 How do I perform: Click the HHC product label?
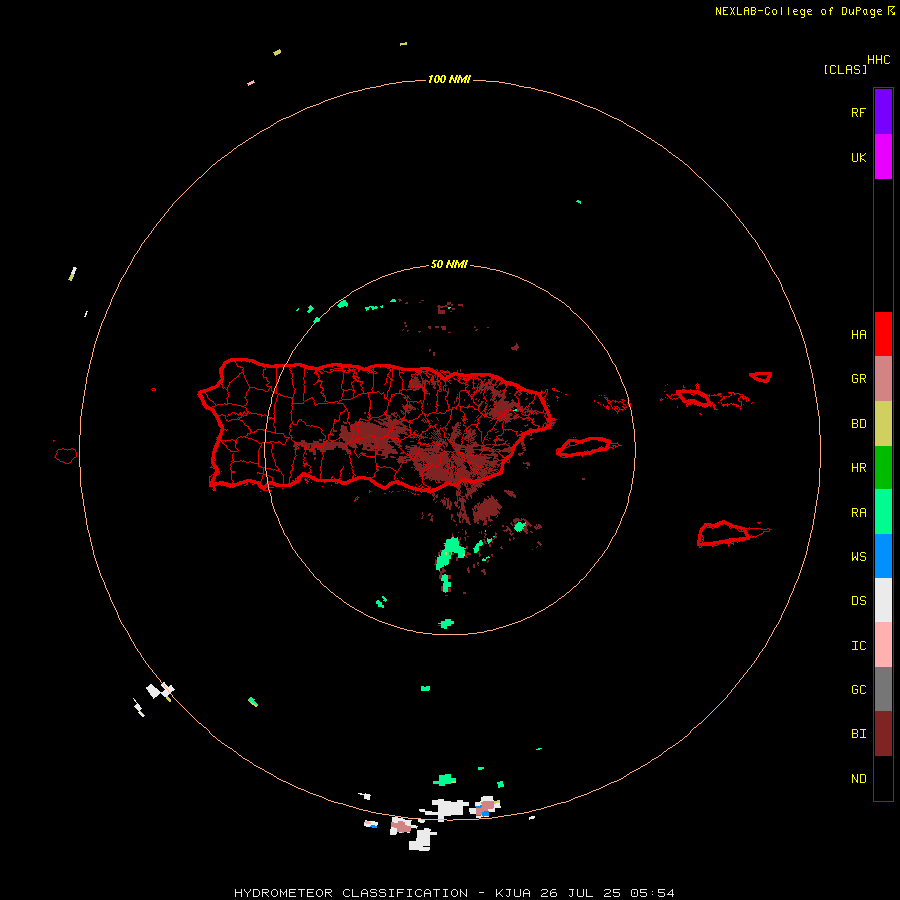click(x=878, y=60)
